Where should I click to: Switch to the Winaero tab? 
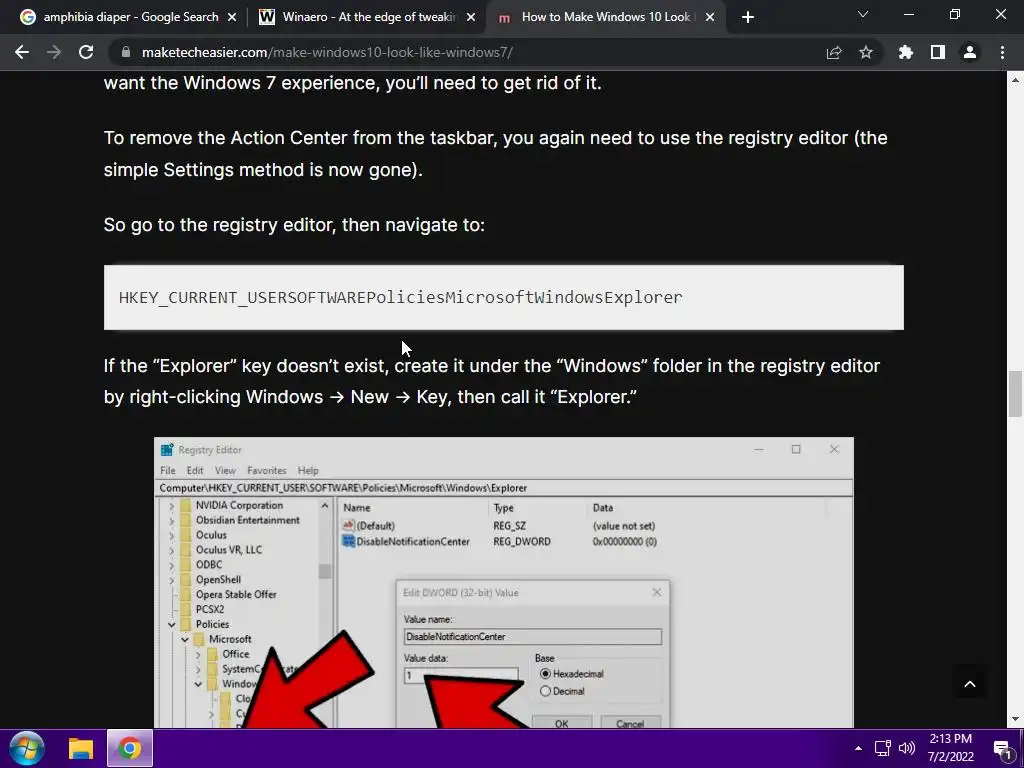click(368, 17)
